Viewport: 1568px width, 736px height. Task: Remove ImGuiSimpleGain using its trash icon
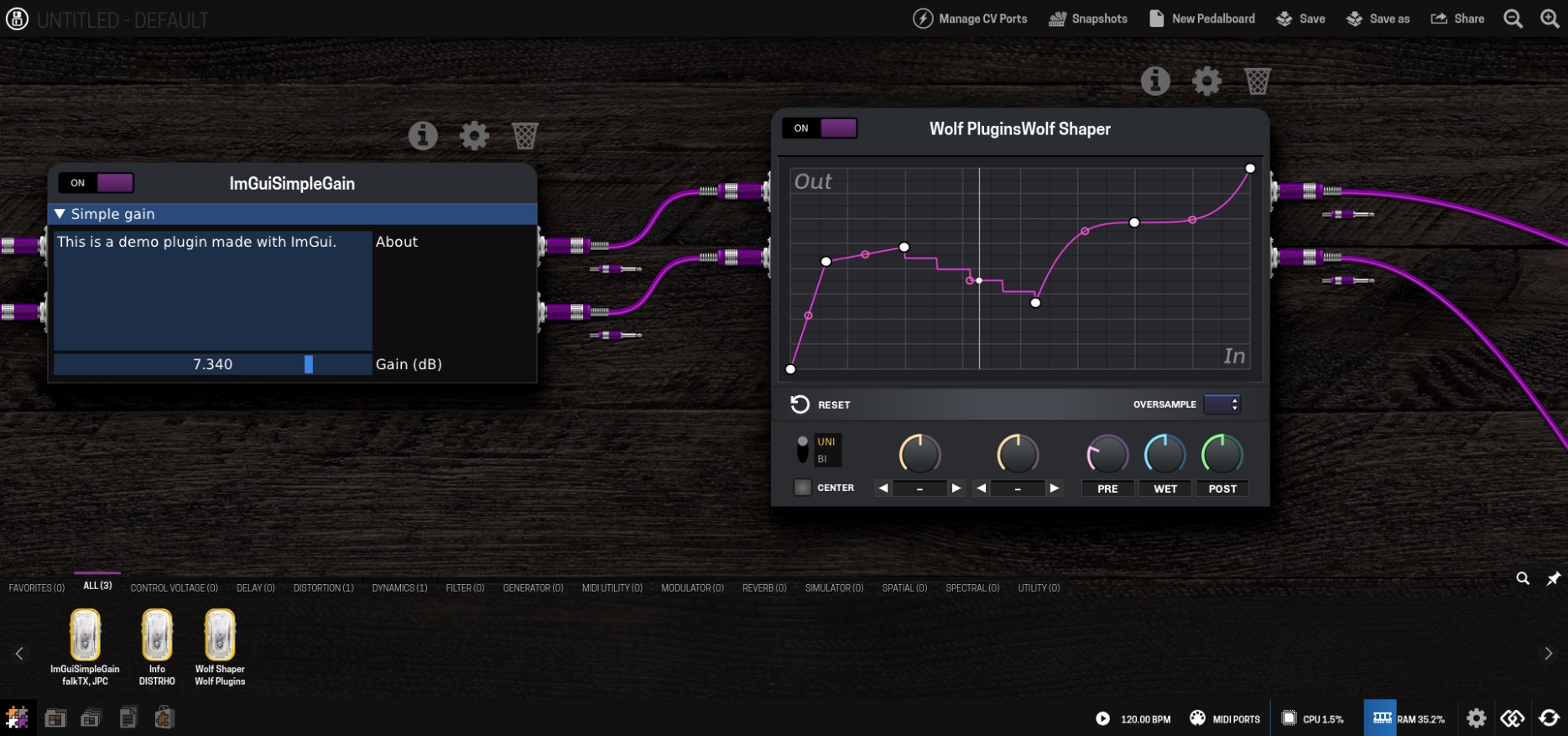pos(525,135)
